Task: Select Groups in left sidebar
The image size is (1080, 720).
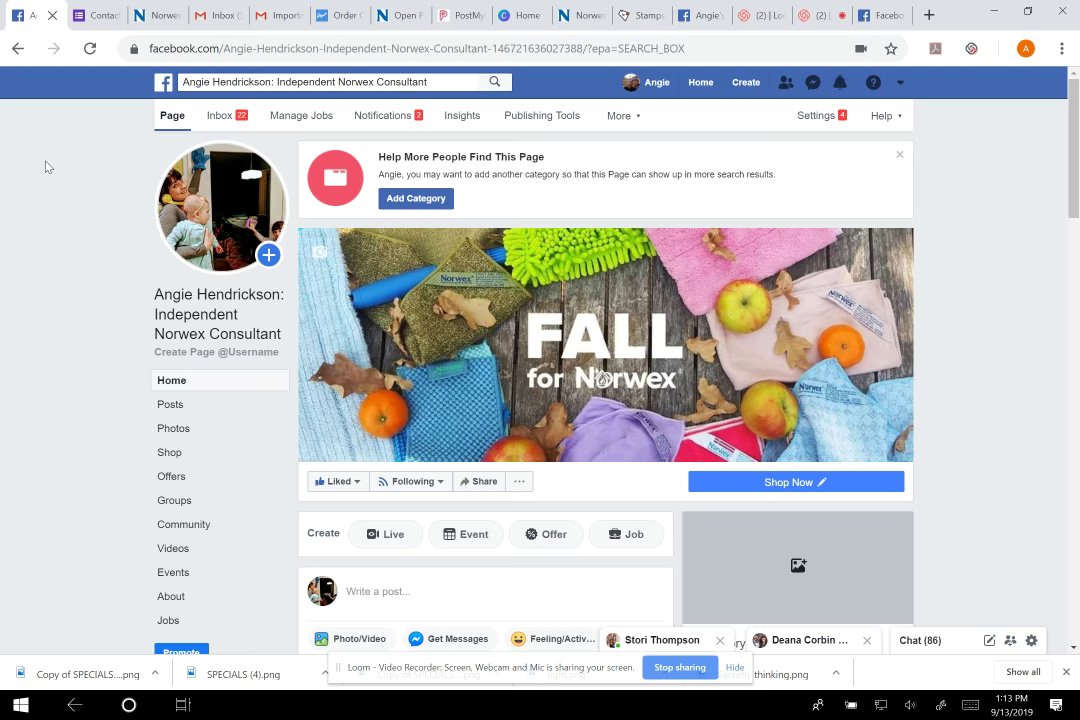Action: (x=174, y=501)
